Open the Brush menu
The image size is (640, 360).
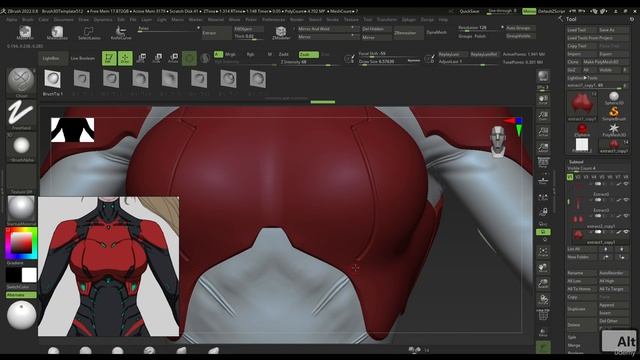pos(28,20)
